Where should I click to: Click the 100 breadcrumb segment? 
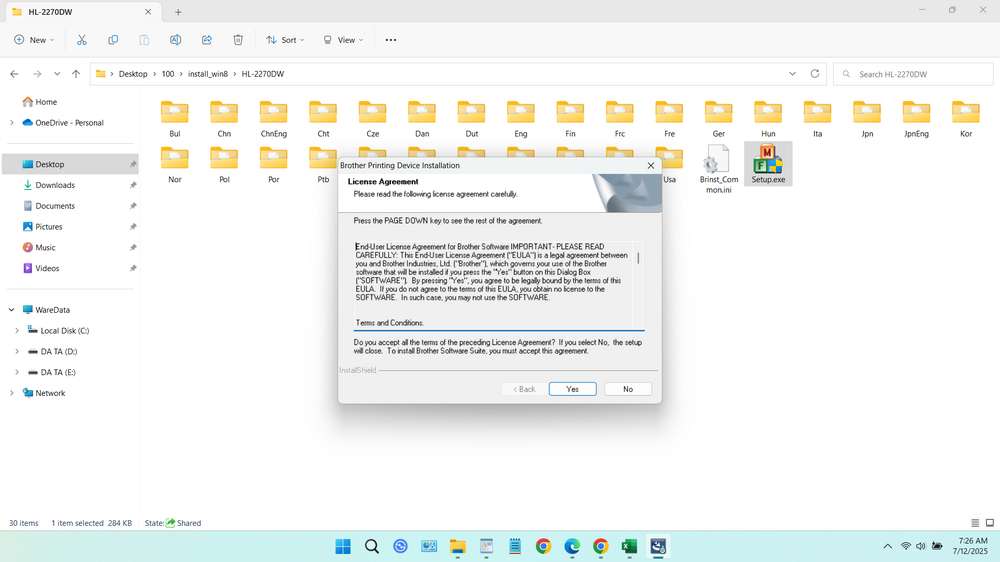click(168, 74)
